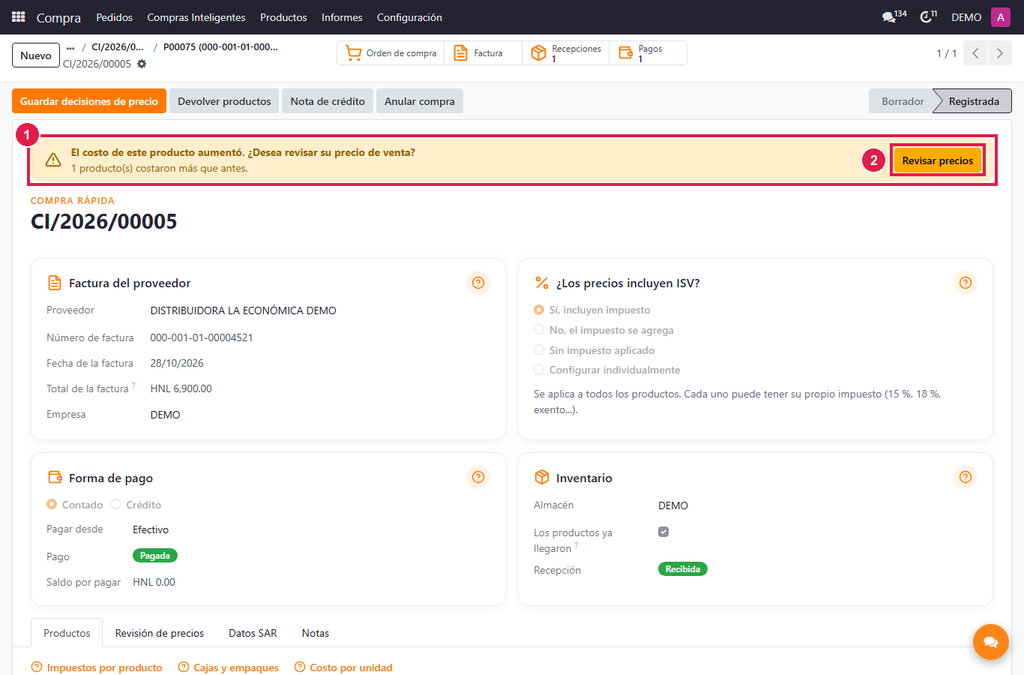The width and height of the screenshot is (1024, 675).
Task: Open the Recepciones smart button
Action: [566, 53]
